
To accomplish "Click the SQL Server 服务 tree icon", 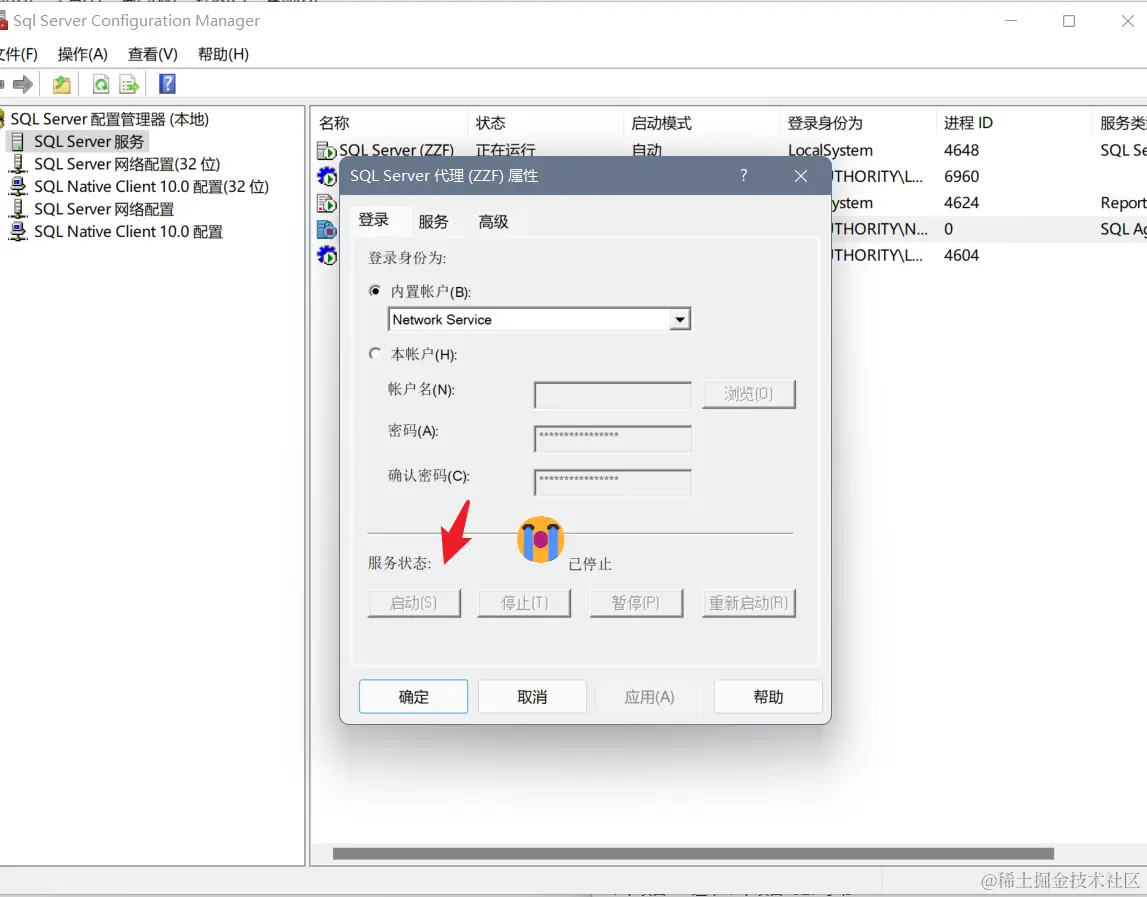I will pyautogui.click(x=18, y=141).
